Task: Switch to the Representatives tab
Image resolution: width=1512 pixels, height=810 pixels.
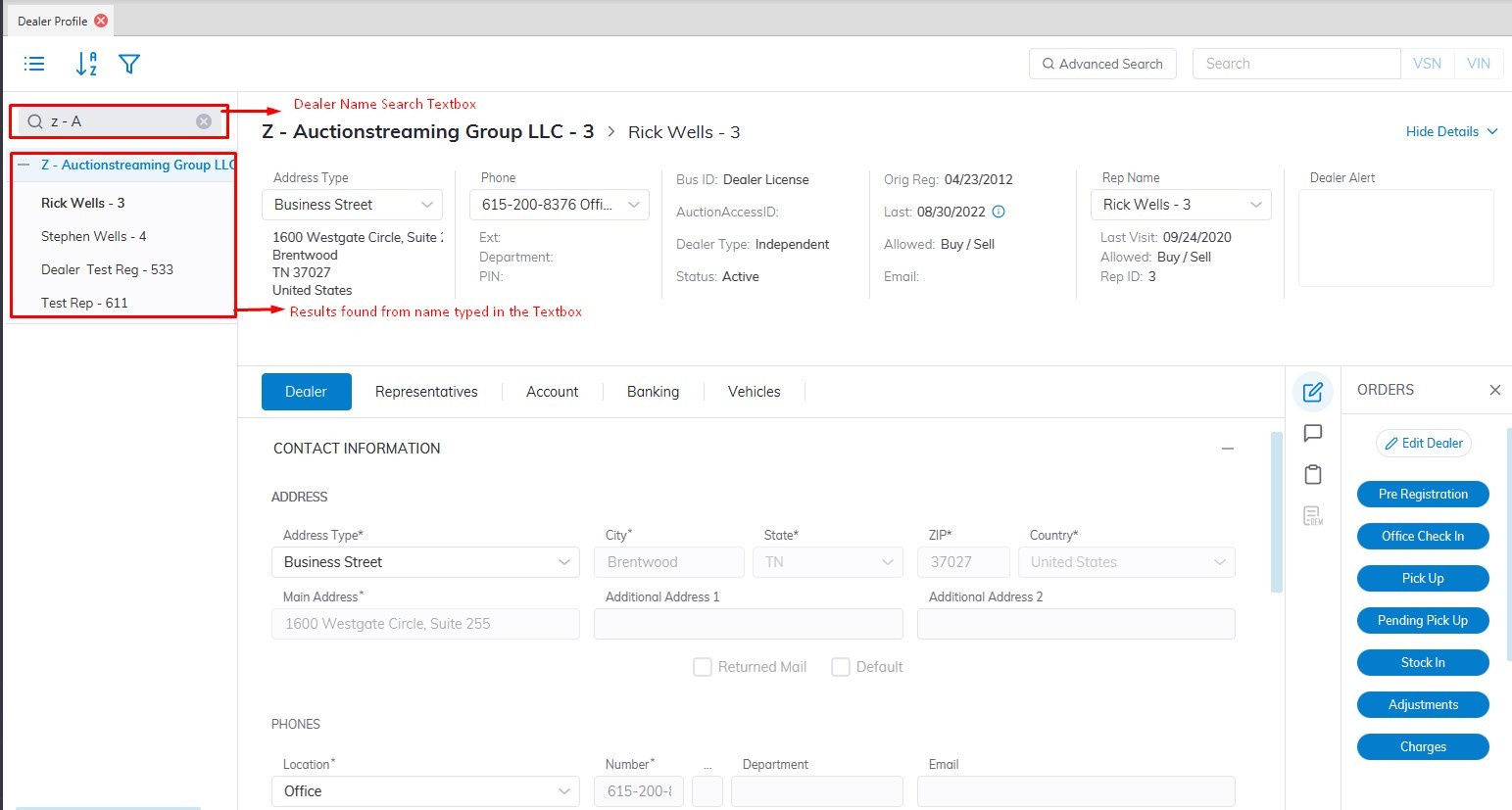Action: [x=426, y=392]
